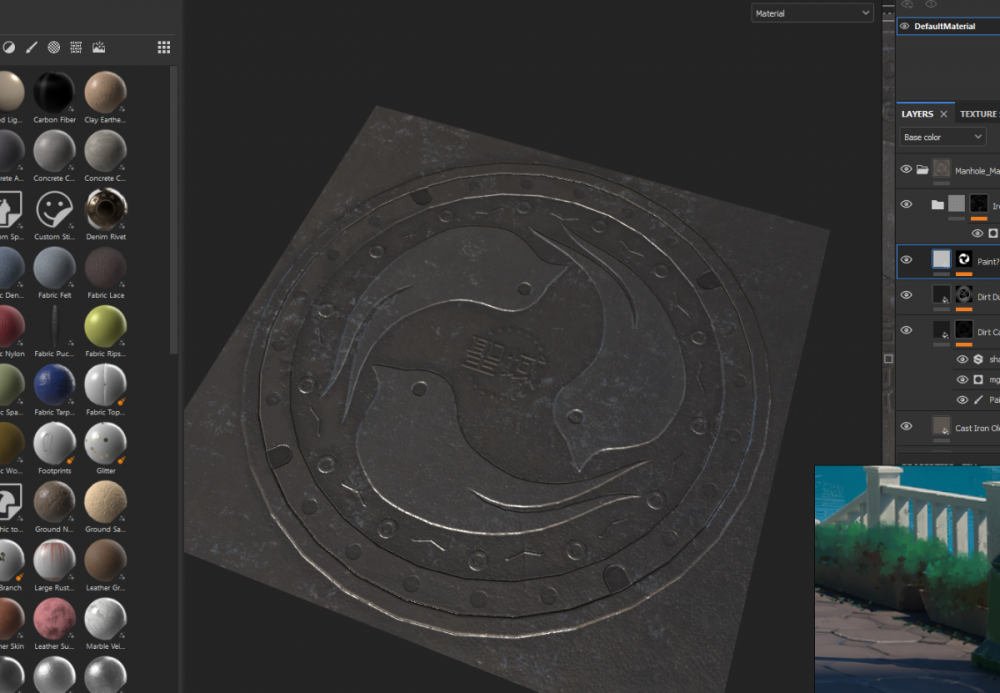Click the hatched sphere alphas filter icon
1000x693 pixels.
(54, 47)
